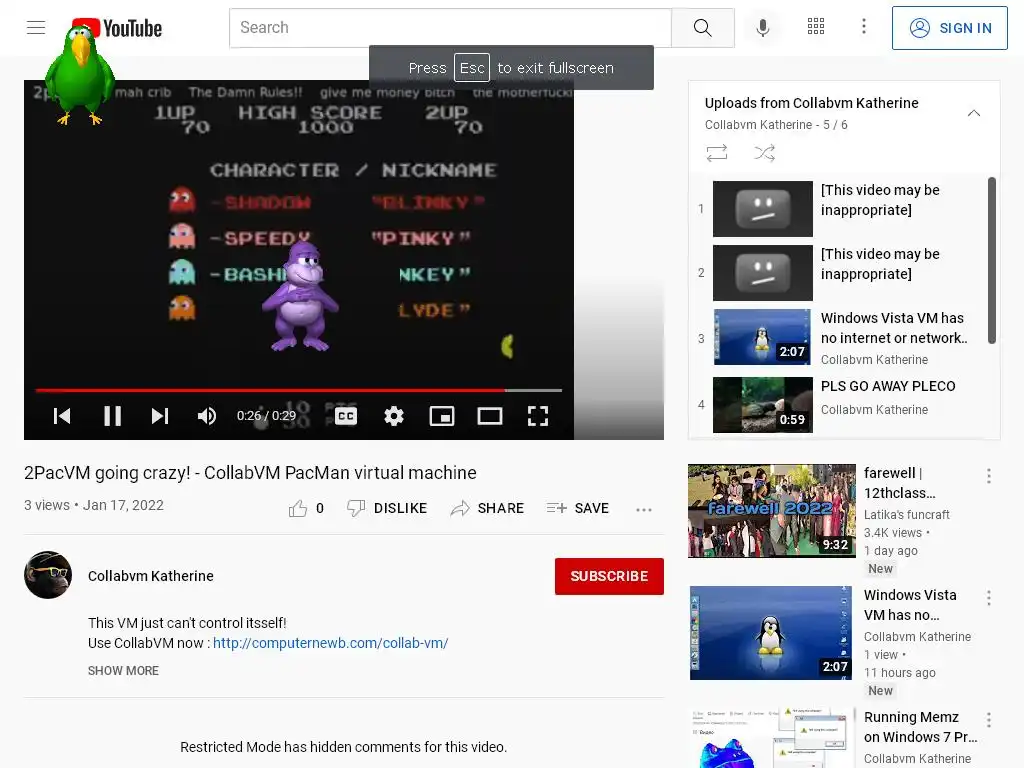Open options menu for Windows Vista recommendation
The image size is (1024, 768).
[x=989, y=598]
